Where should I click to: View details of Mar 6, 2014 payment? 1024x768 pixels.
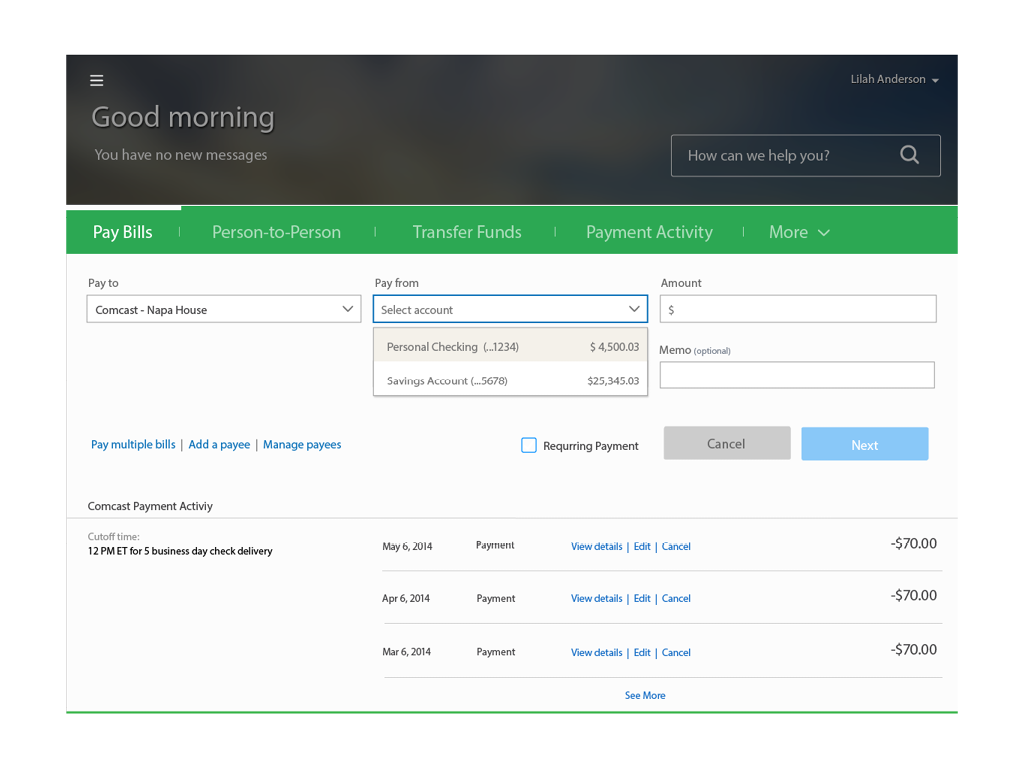pos(596,652)
